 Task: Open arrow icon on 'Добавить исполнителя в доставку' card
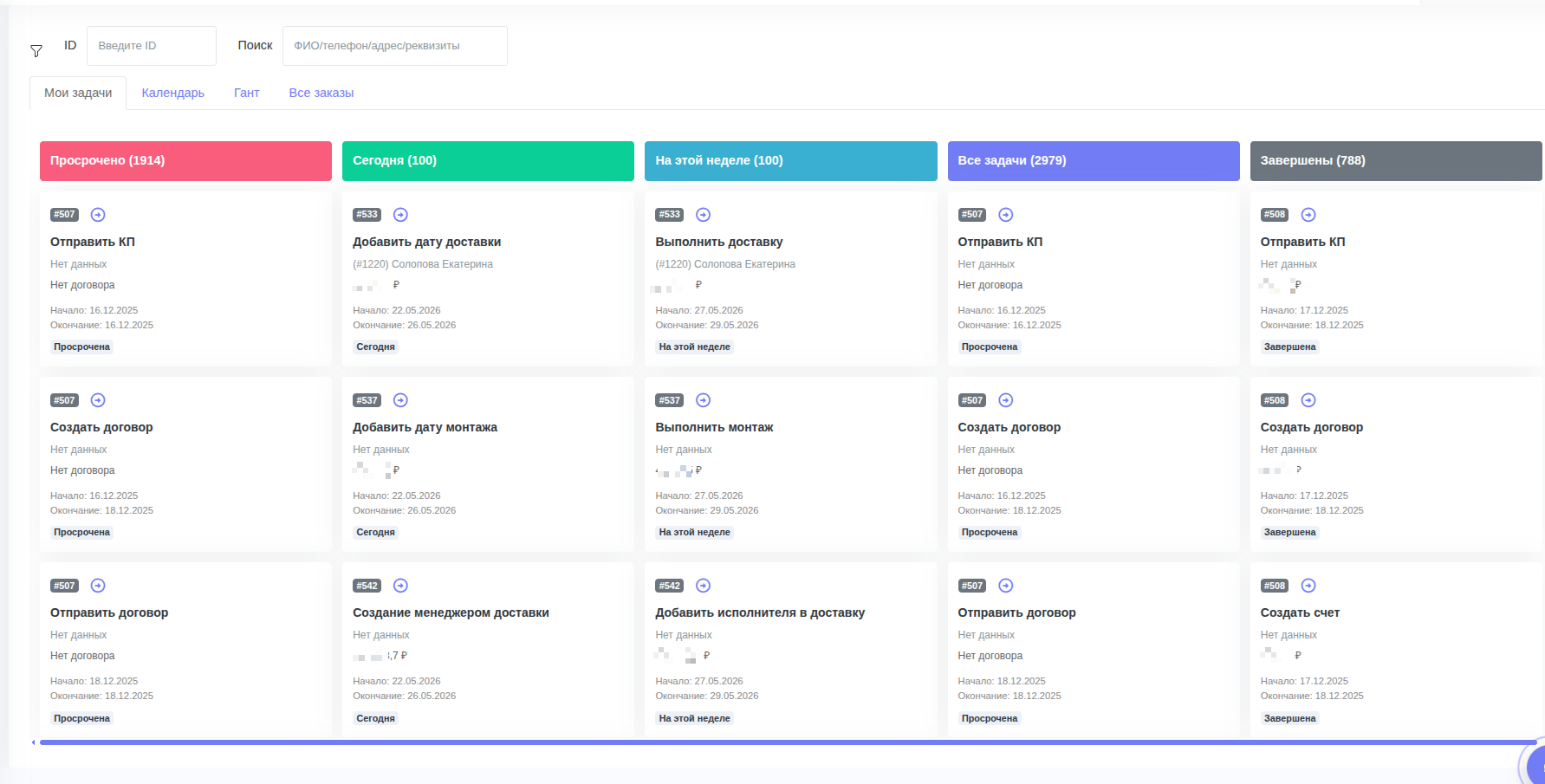coord(704,586)
